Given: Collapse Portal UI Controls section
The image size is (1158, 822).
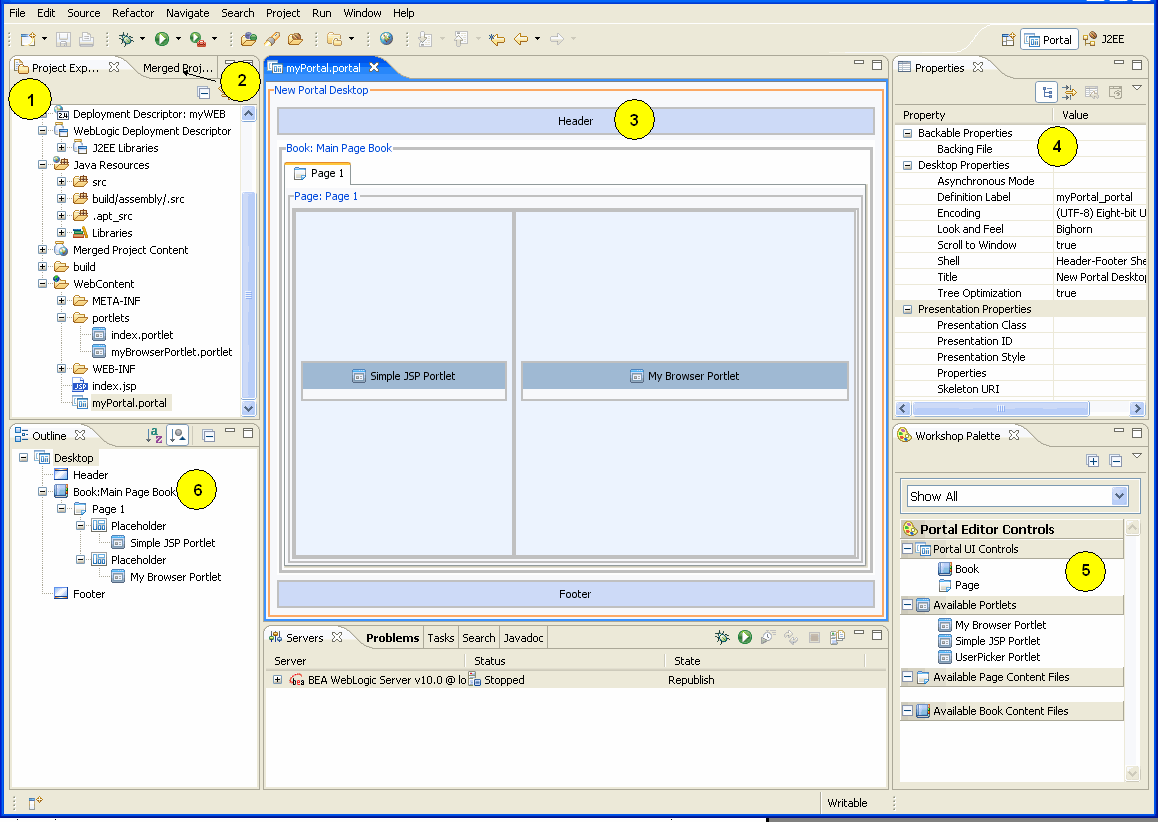Looking at the screenshot, I should coord(907,549).
